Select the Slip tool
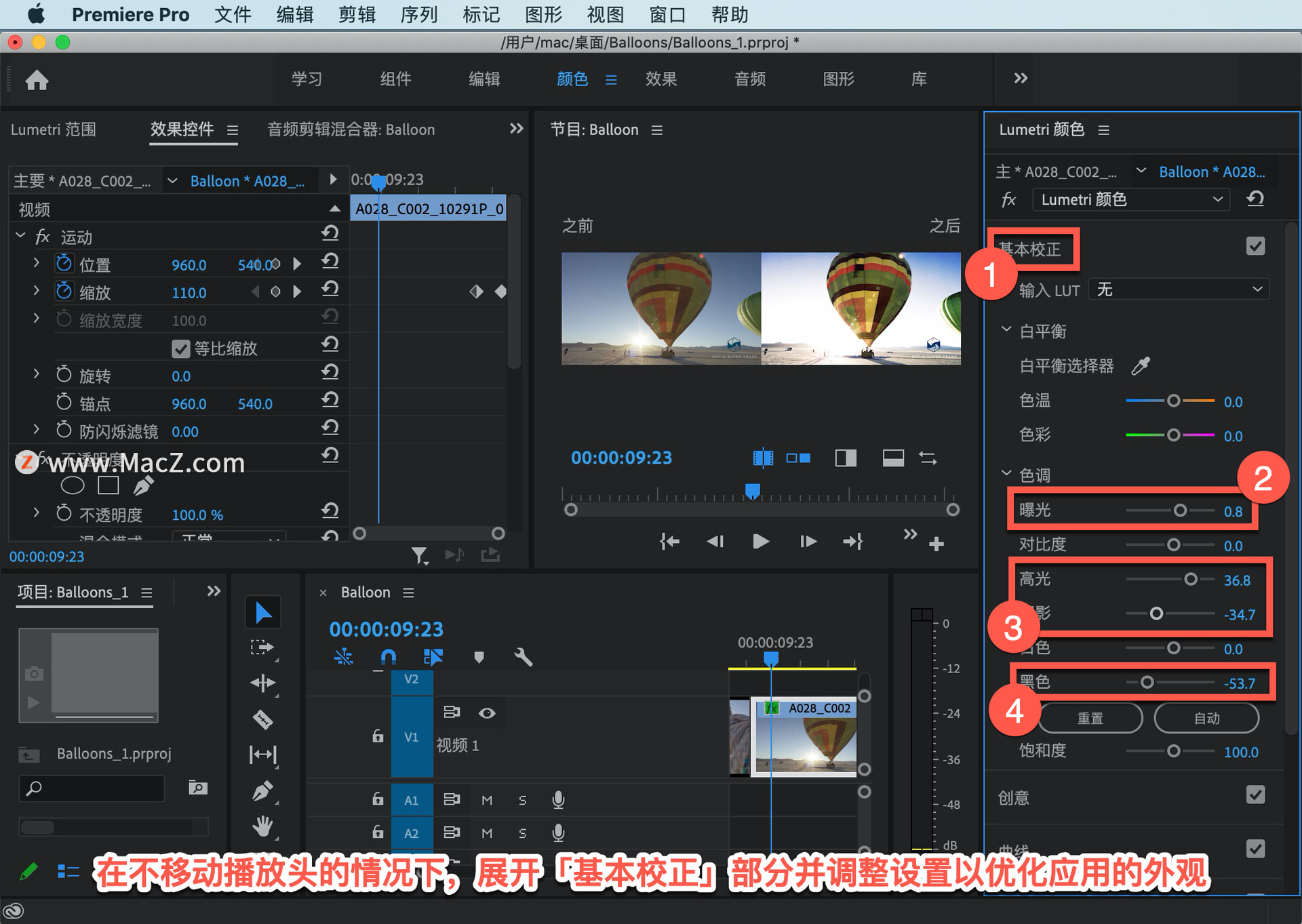 [x=262, y=755]
